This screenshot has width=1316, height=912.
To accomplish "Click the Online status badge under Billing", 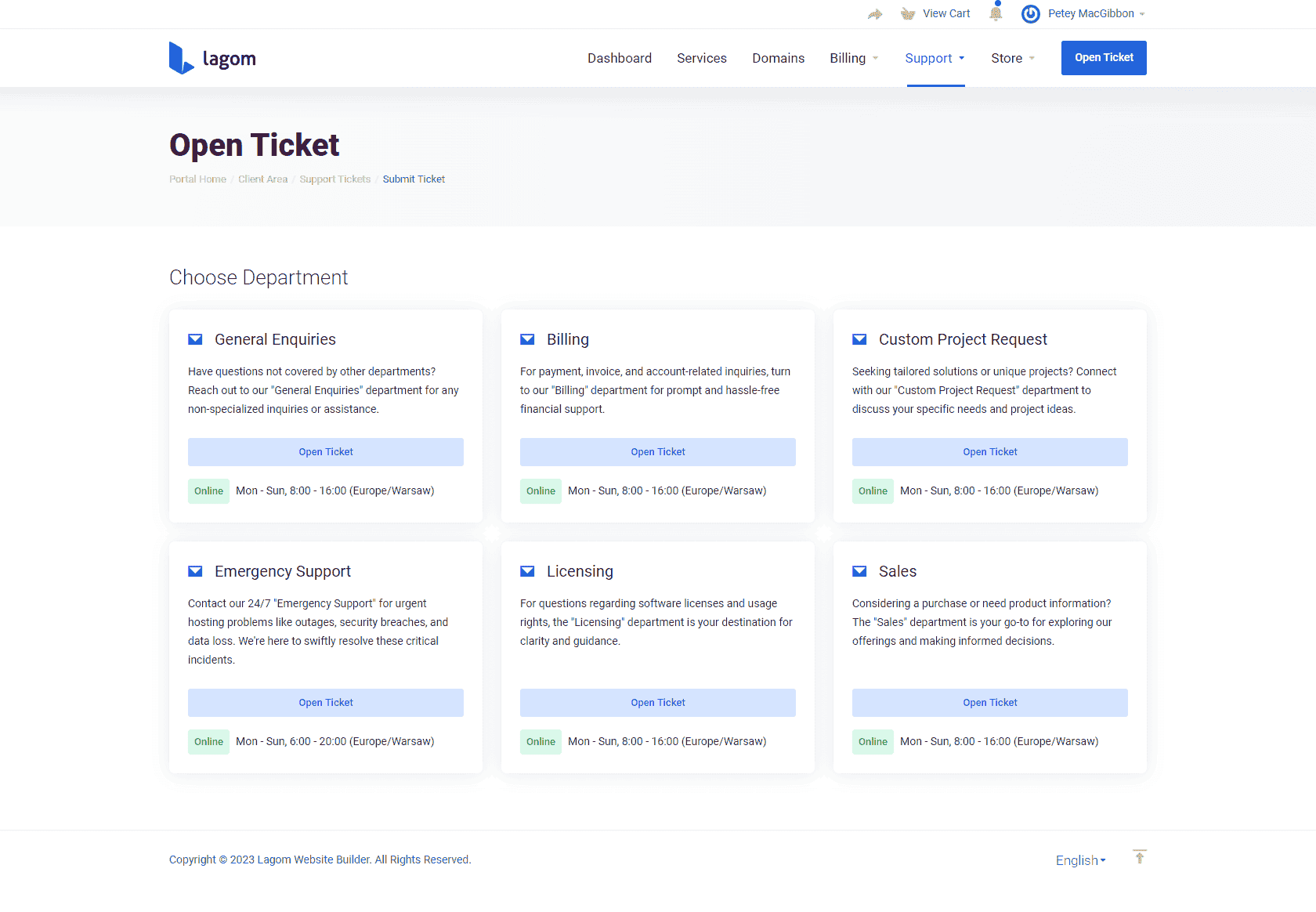I will pos(540,491).
